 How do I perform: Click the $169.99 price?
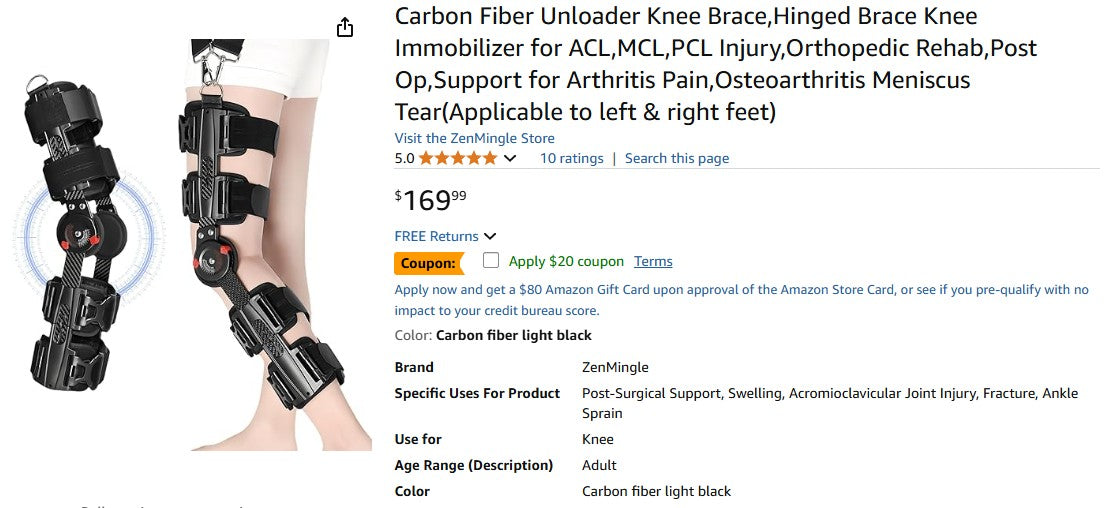[x=431, y=200]
